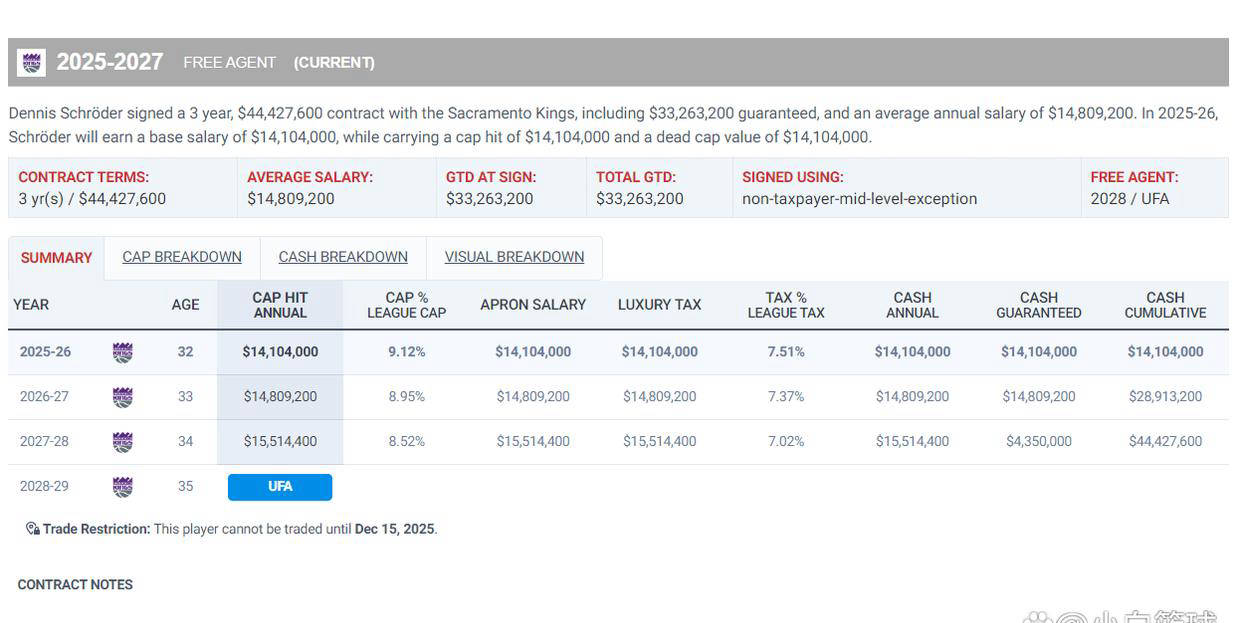
Task: Click the Kings team icon in 2025-26 row
Action: point(122,352)
